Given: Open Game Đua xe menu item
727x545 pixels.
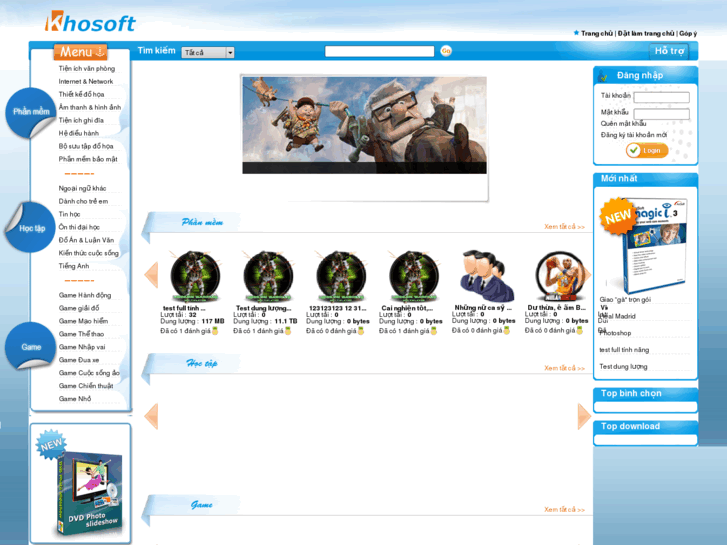Looking at the screenshot, I should click(x=79, y=360).
